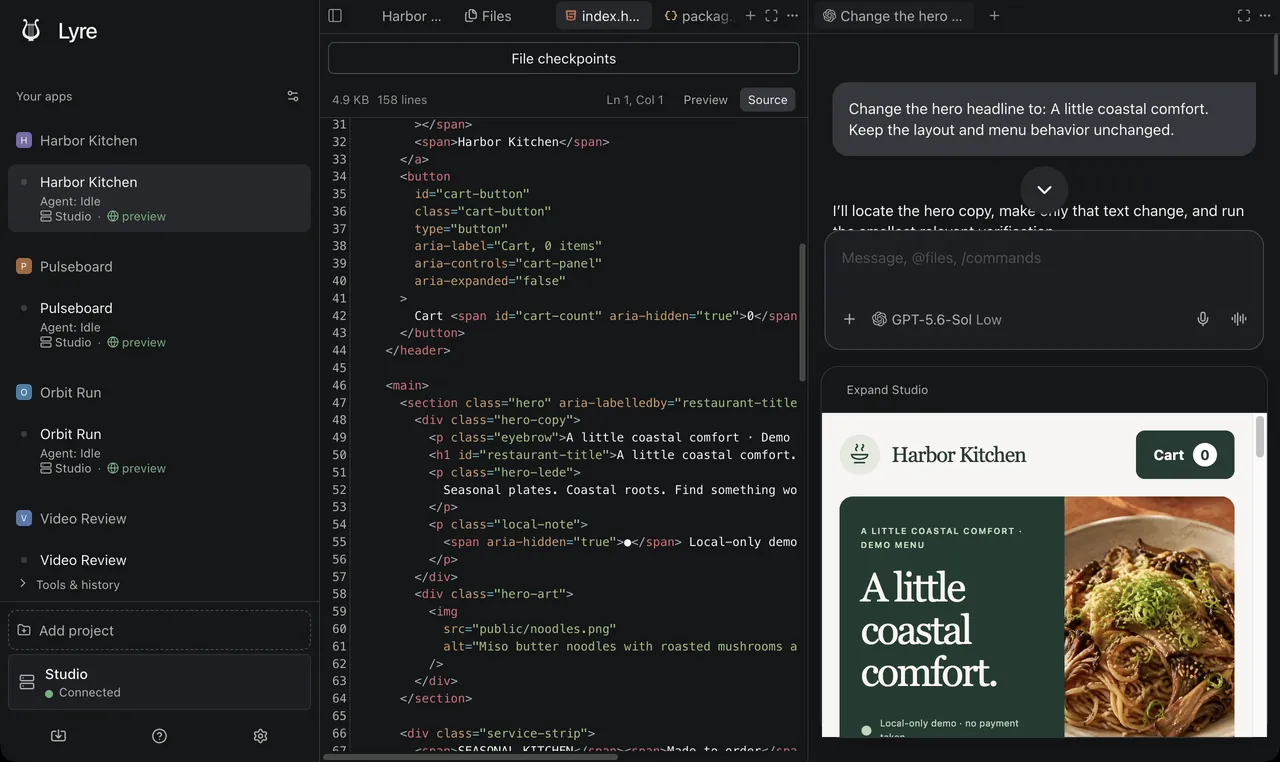Screen dimensions: 1280x762
Task: Click Add project
Action: [x=160, y=630]
